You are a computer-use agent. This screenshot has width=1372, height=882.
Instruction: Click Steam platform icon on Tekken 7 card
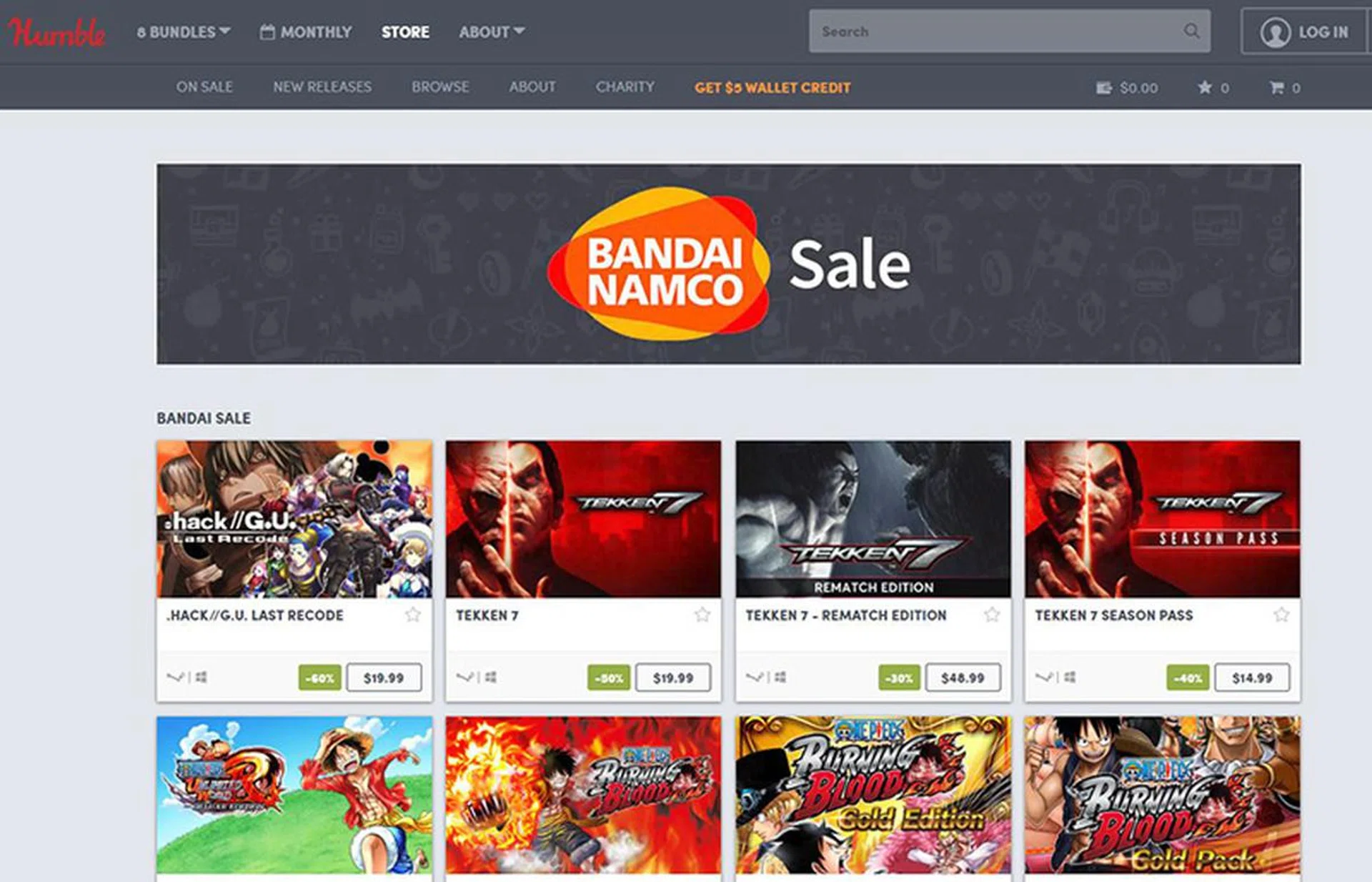464,677
